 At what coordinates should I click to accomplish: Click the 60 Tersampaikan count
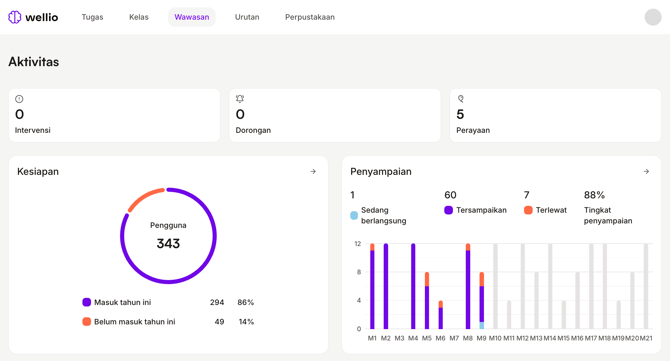(450, 195)
